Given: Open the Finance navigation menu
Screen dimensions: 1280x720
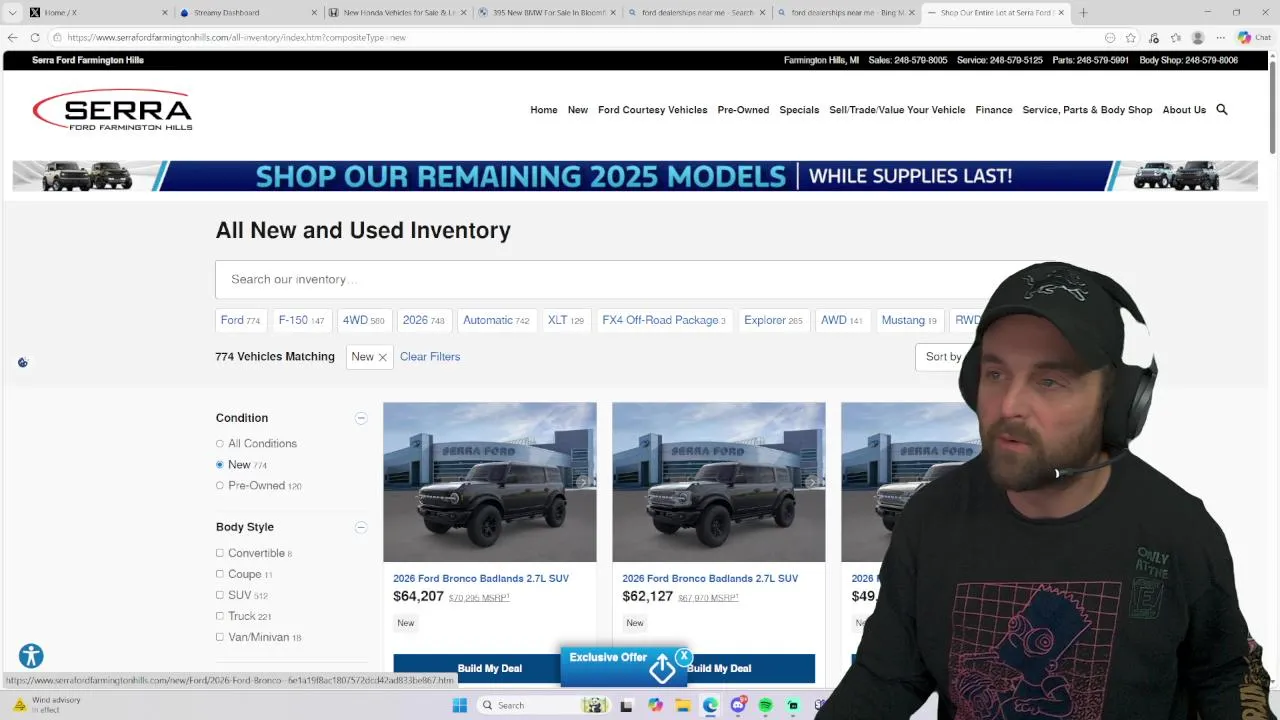Looking at the screenshot, I should tap(994, 110).
